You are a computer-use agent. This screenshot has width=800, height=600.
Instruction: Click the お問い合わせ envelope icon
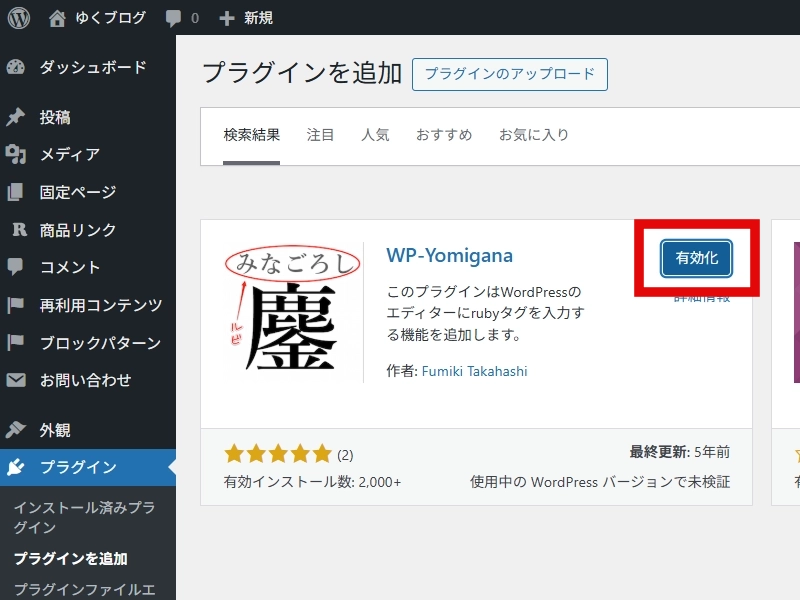click(x=16, y=380)
